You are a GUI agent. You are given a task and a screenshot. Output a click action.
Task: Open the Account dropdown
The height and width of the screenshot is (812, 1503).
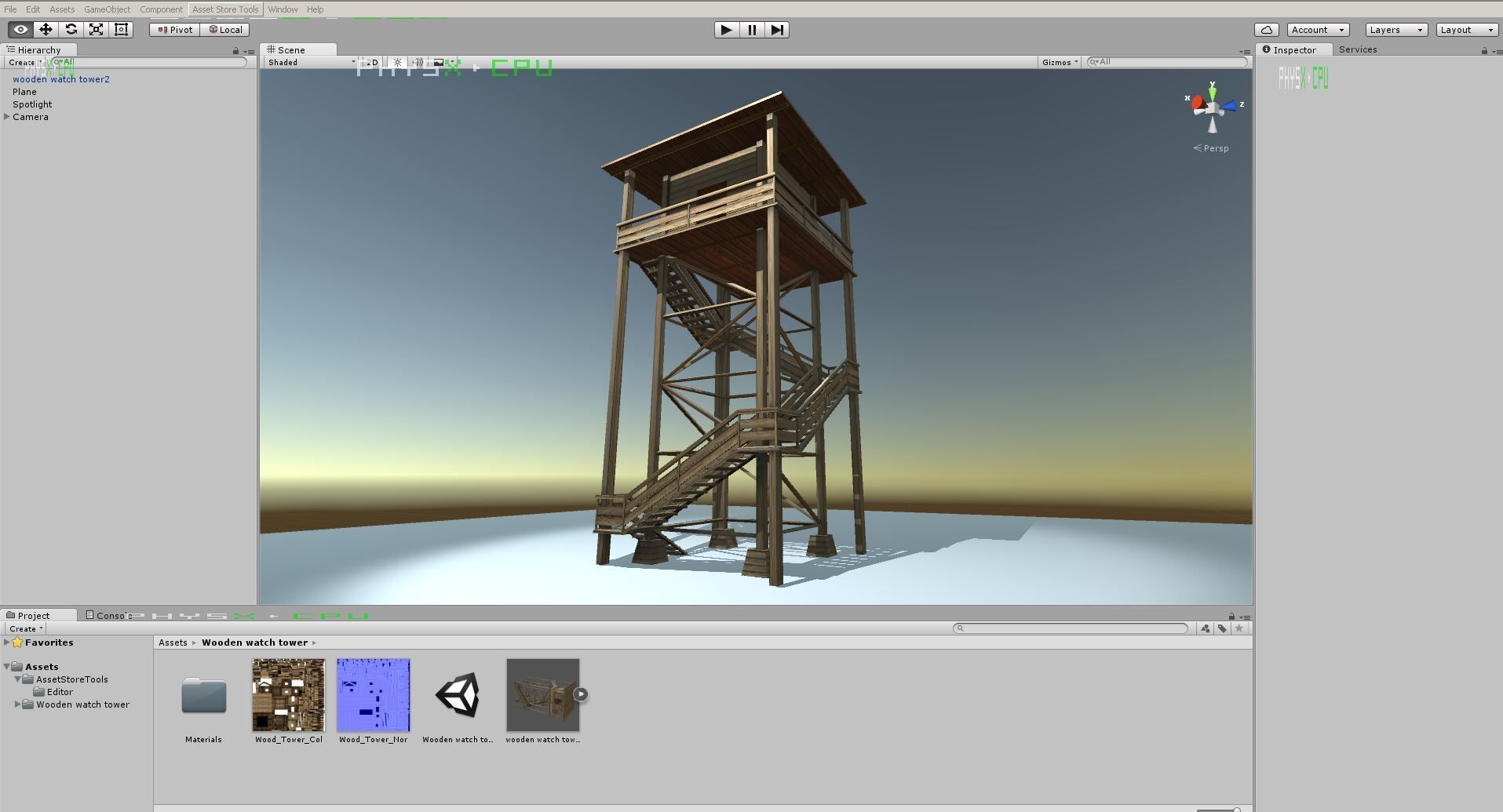click(1319, 30)
